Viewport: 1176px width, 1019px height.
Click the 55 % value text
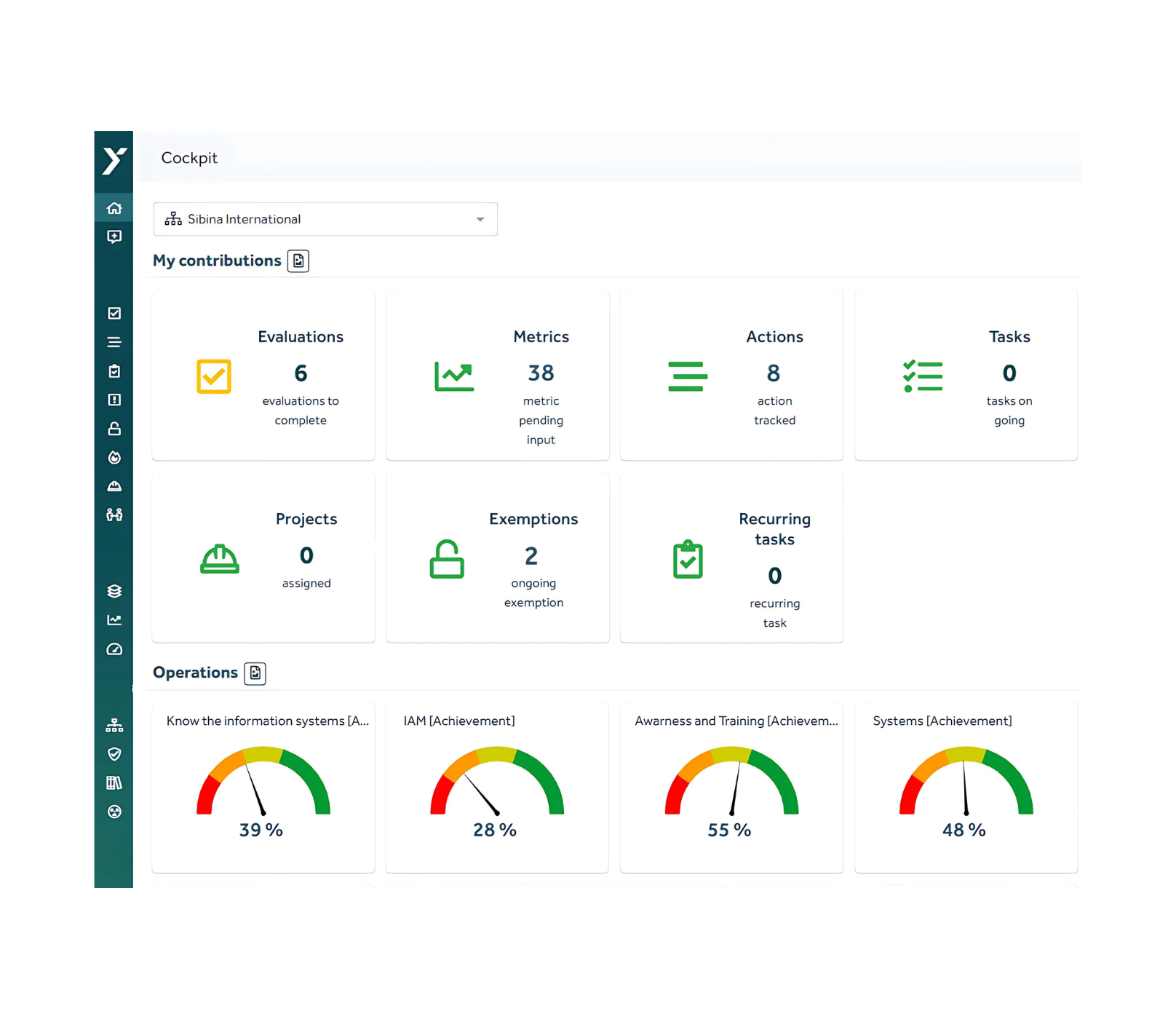click(x=729, y=830)
